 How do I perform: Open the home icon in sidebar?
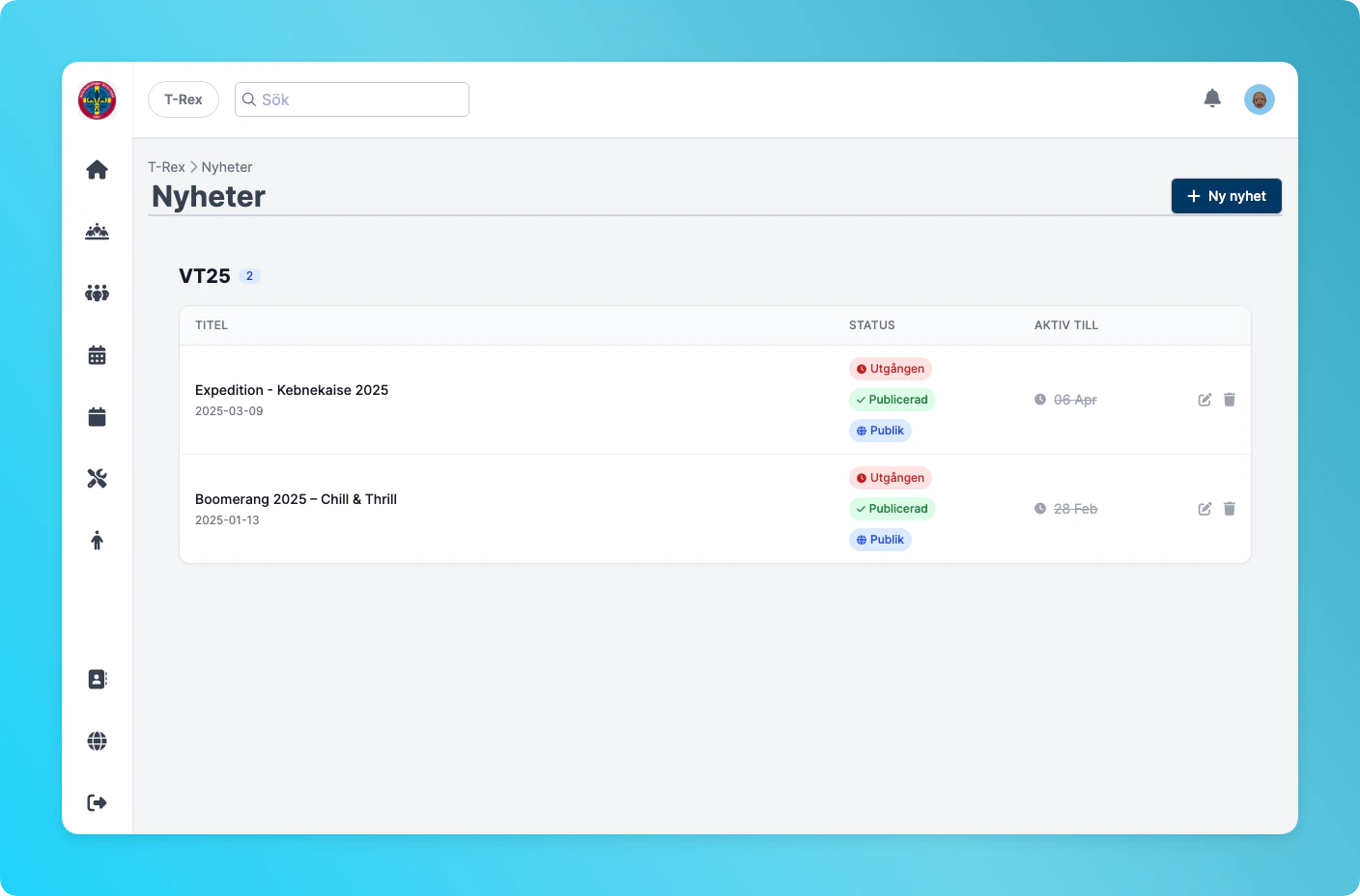click(x=97, y=170)
